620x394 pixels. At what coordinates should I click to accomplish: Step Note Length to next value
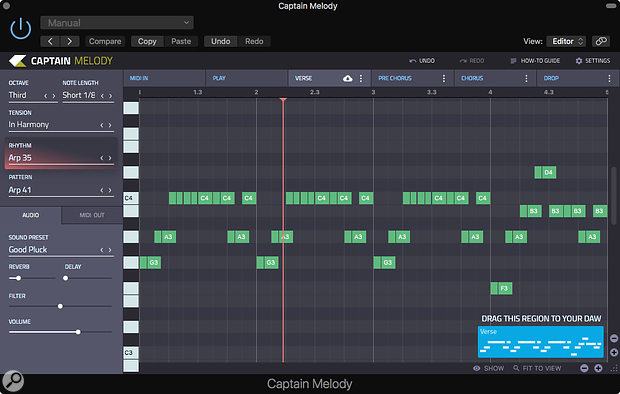[x=110, y=96]
